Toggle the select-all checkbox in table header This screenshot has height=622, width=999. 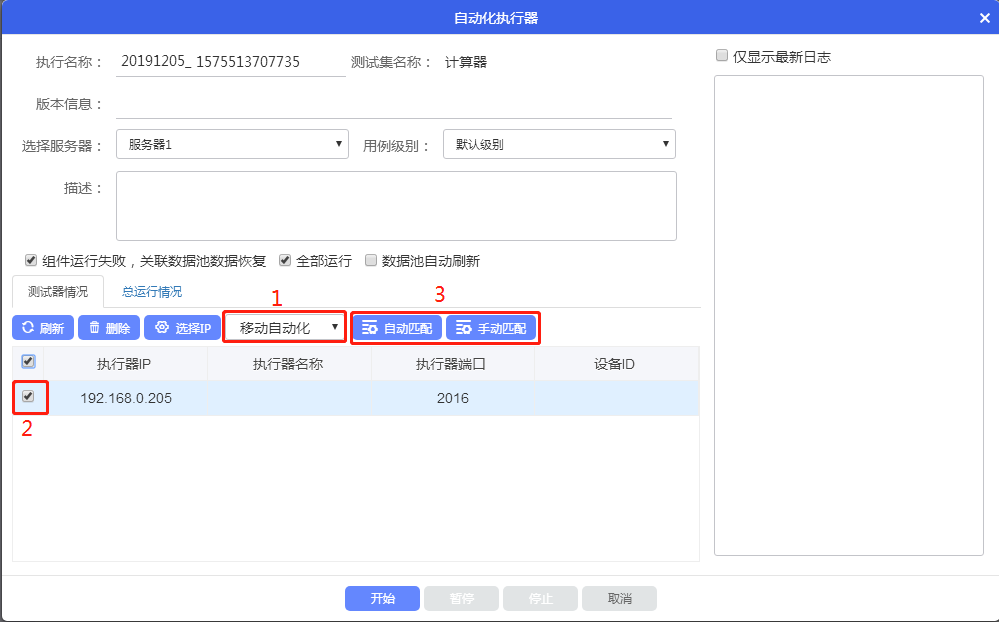pos(28,362)
